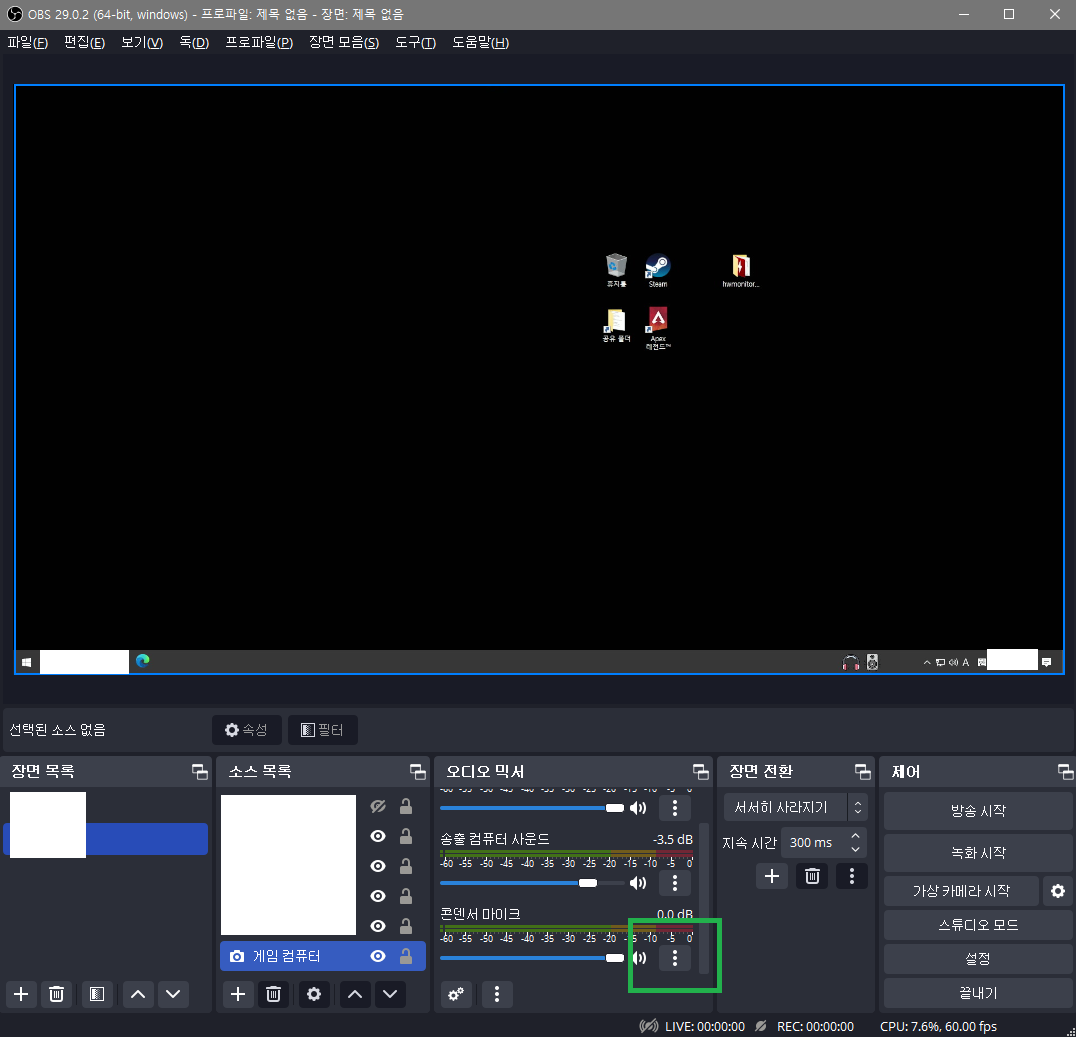
Task: Click 끝내기 to exit OBS
Action: coord(978,993)
